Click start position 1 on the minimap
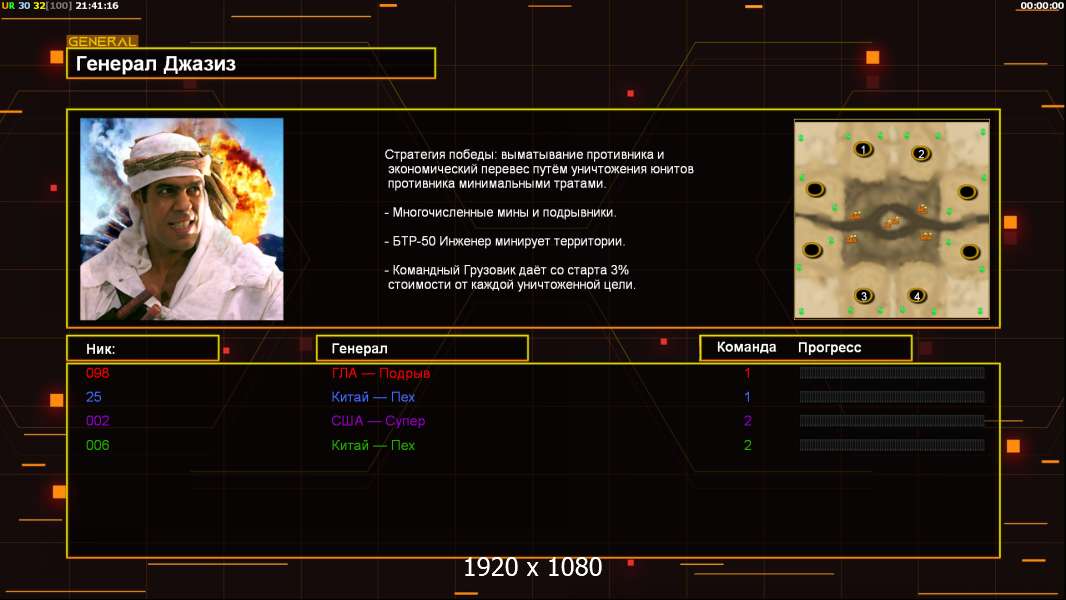Screen dimensions: 1066x600 [x=863, y=149]
